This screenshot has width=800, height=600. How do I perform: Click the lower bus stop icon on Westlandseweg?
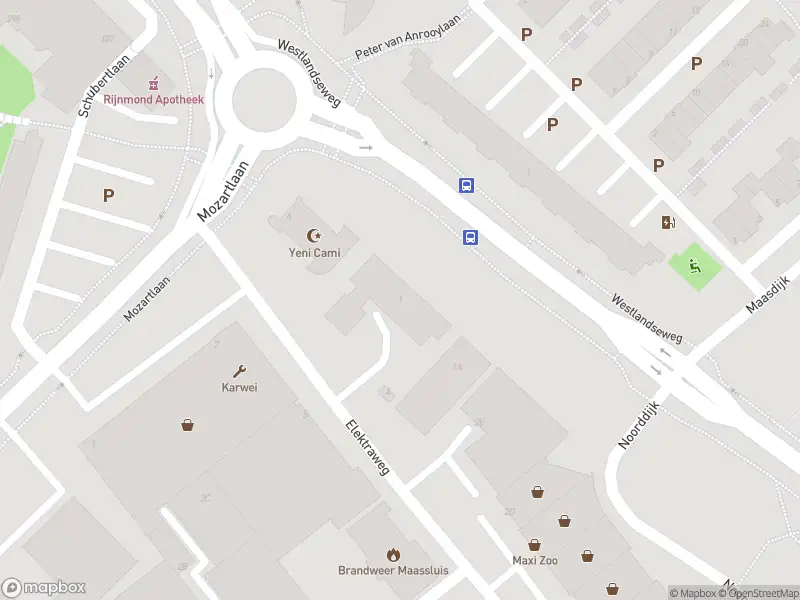pos(470,237)
